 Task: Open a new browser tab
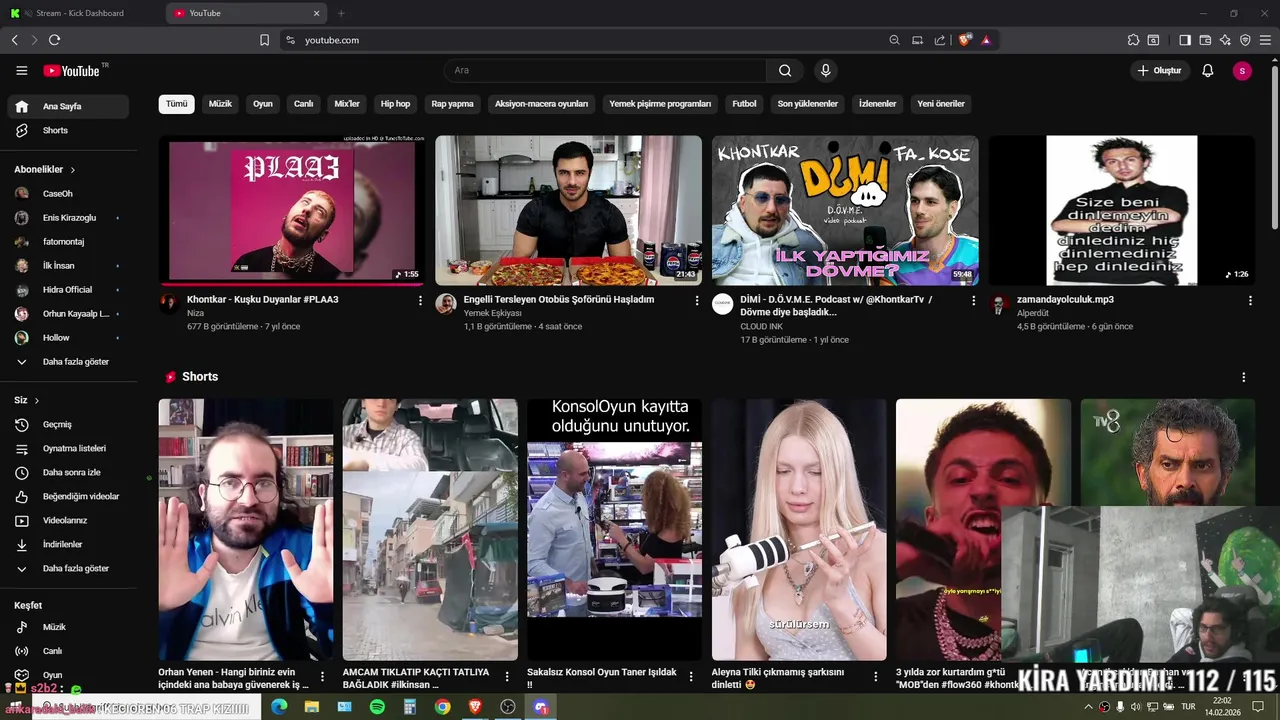pos(341,13)
